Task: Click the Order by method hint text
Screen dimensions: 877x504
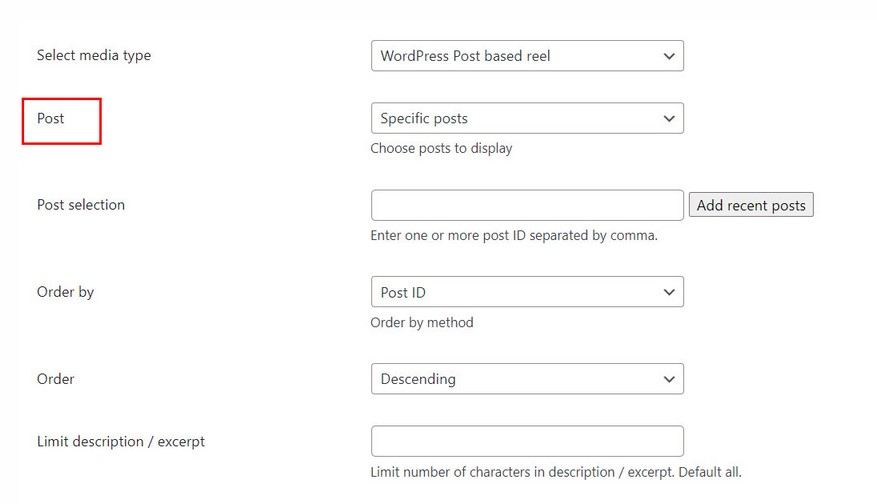Action: pyautogui.click(x=422, y=322)
